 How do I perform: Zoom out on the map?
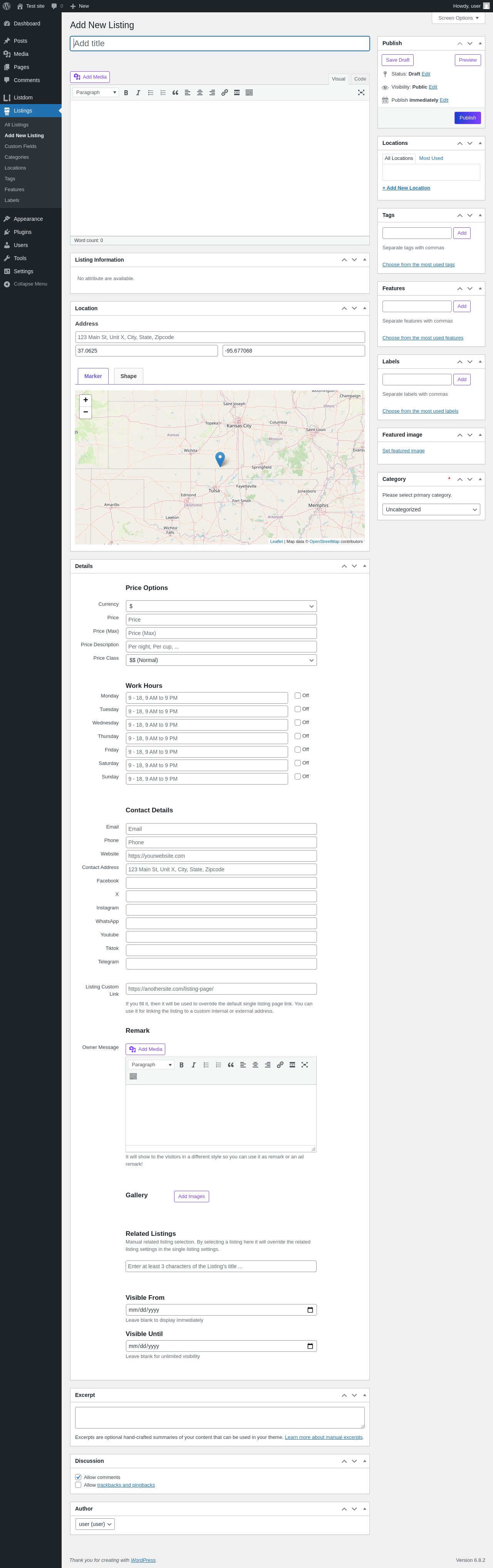(x=85, y=412)
